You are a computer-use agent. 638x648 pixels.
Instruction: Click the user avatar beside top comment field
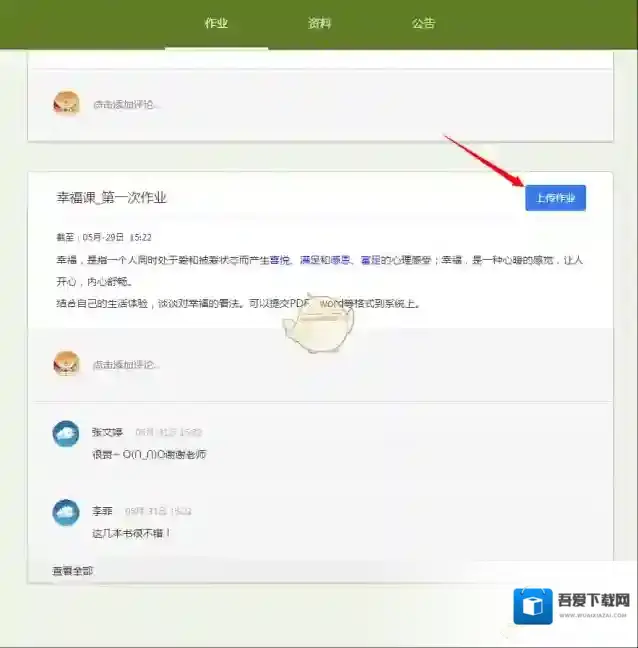66,103
